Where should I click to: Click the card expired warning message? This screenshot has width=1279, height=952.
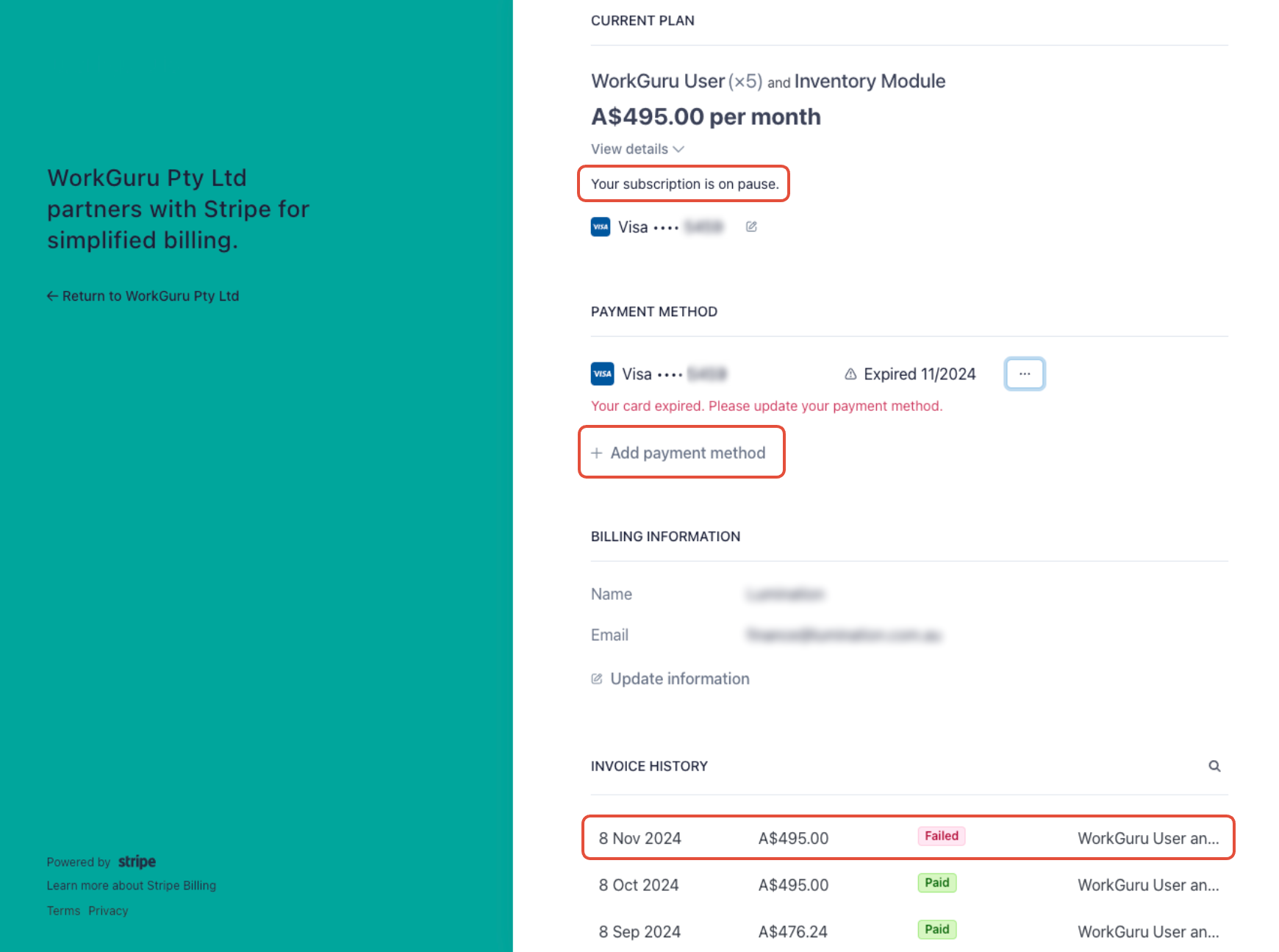point(767,406)
